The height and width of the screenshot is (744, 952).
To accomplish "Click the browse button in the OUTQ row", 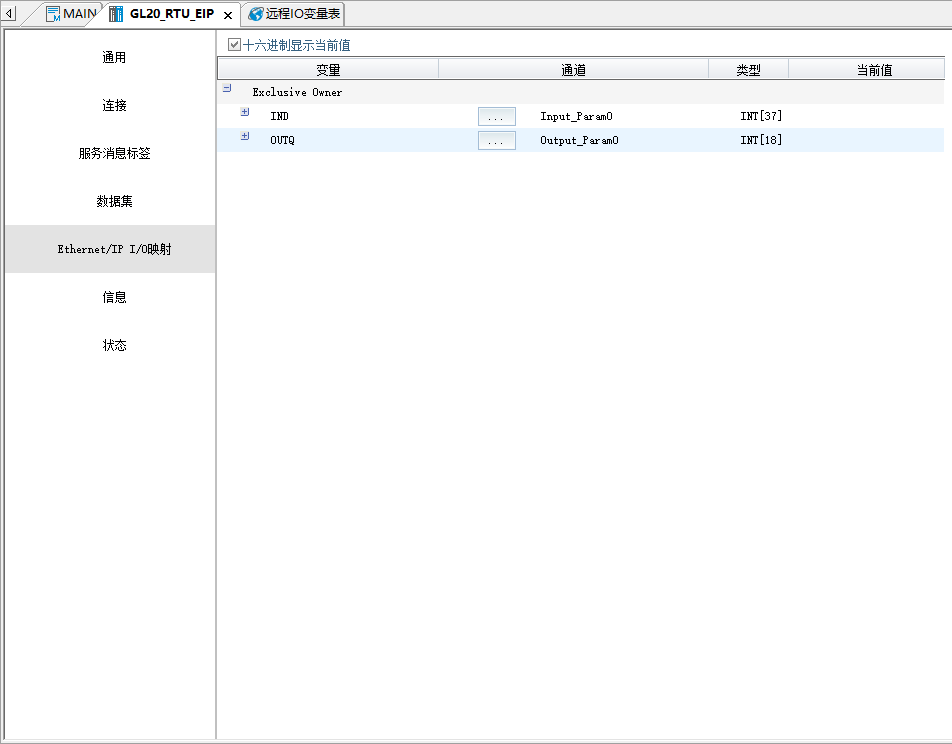I will (496, 141).
